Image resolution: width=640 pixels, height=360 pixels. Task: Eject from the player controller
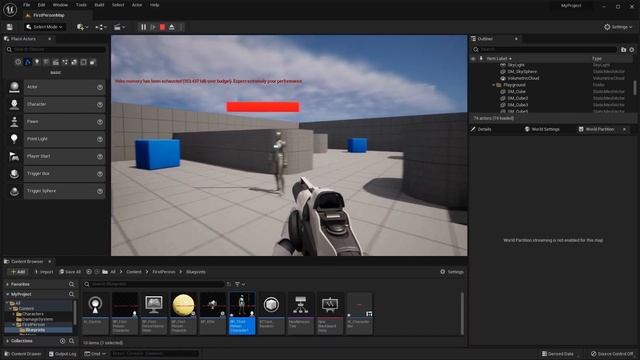pos(172,27)
